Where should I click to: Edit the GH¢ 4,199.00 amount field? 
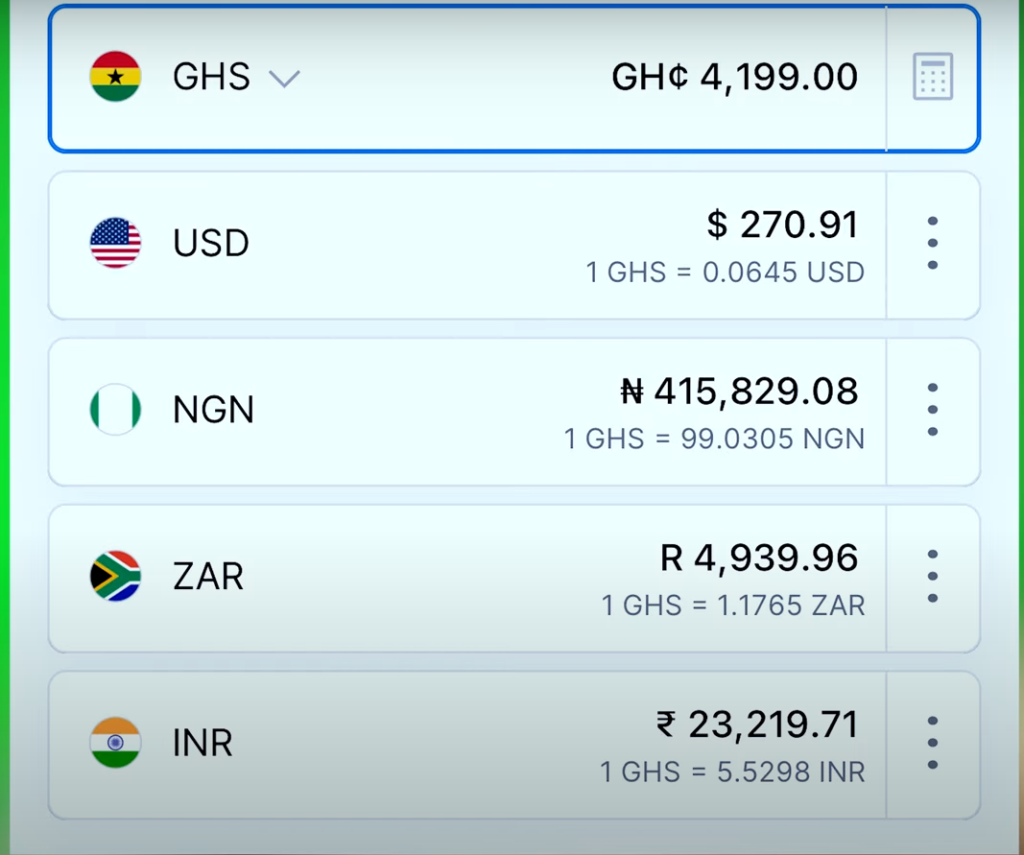point(735,77)
